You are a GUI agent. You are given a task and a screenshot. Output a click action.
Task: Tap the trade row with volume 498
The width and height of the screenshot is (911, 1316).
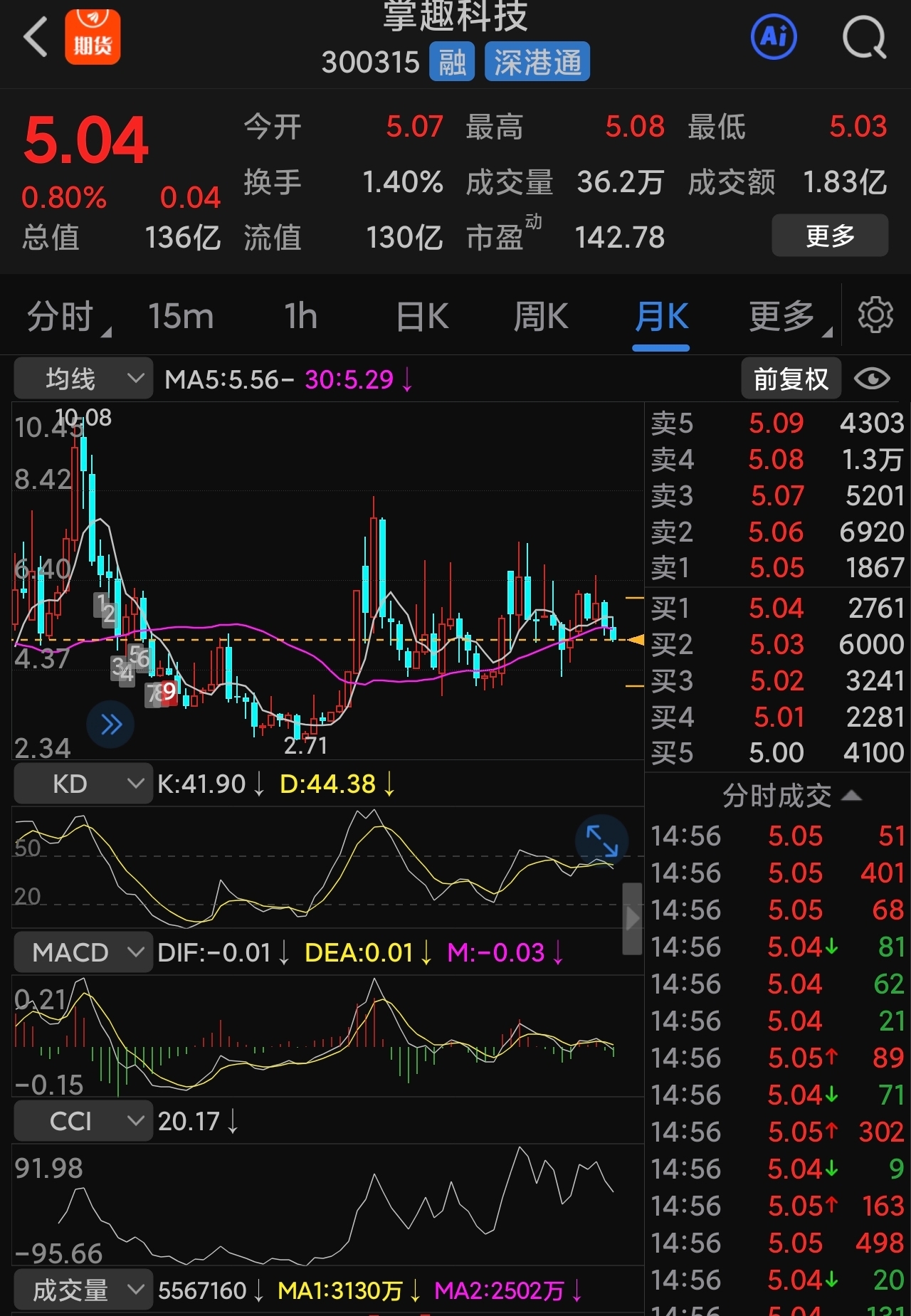[777, 1243]
